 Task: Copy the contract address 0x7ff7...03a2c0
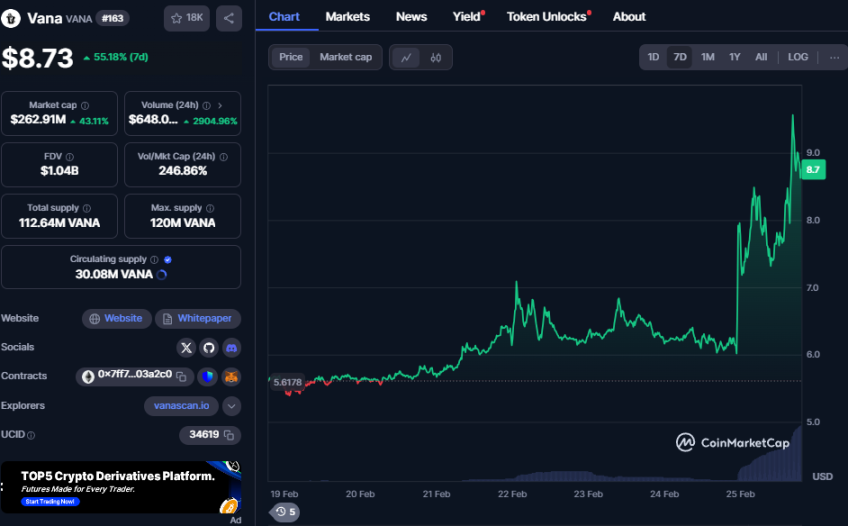point(181,376)
